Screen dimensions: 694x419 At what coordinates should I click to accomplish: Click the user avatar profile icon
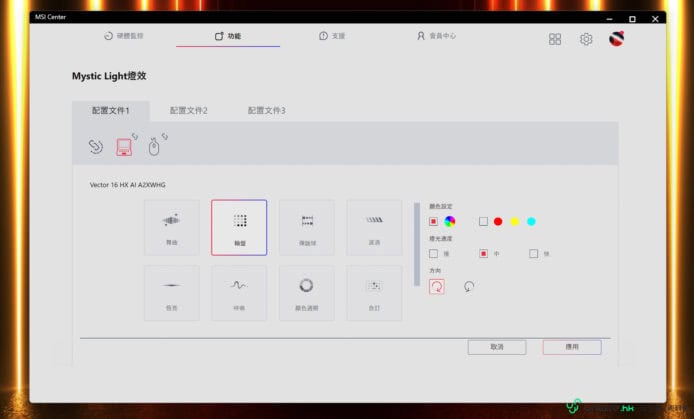coord(617,39)
